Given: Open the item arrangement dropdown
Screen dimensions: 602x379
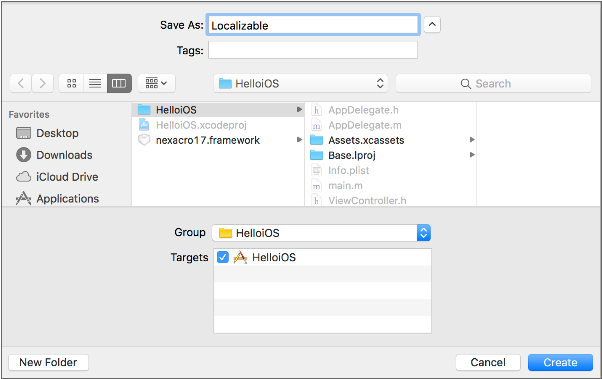Looking at the screenshot, I should [x=157, y=83].
